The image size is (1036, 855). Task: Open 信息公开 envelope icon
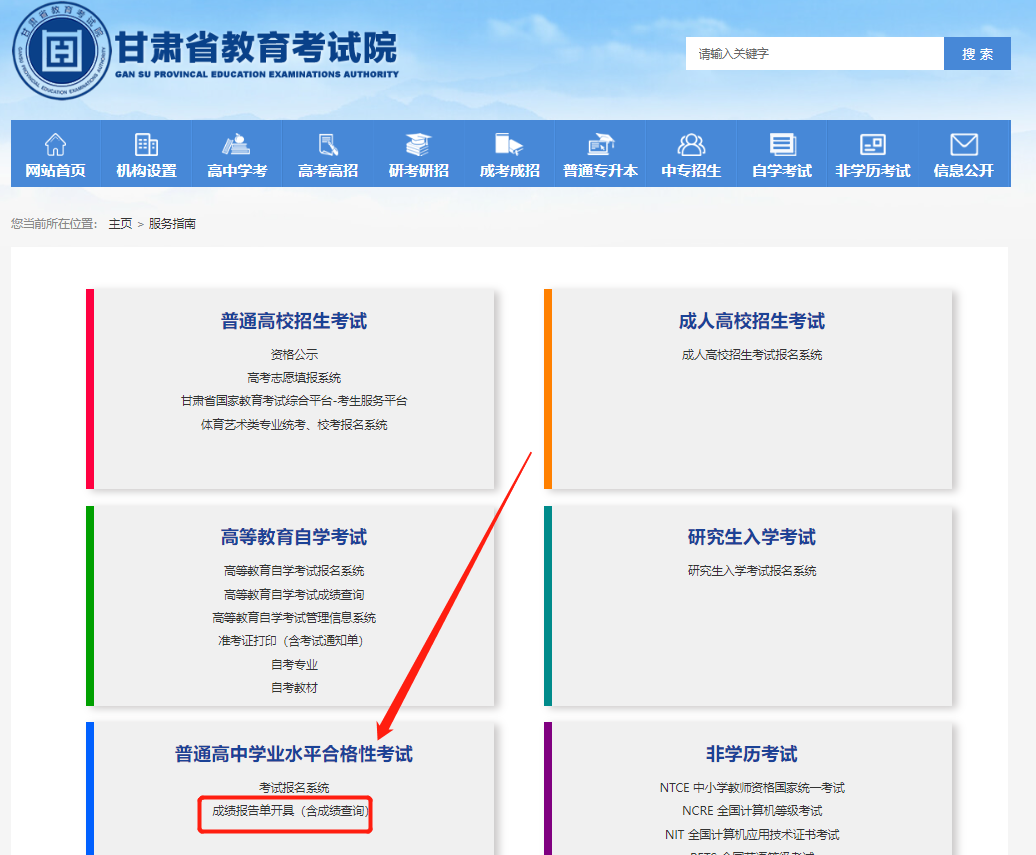[x=964, y=144]
